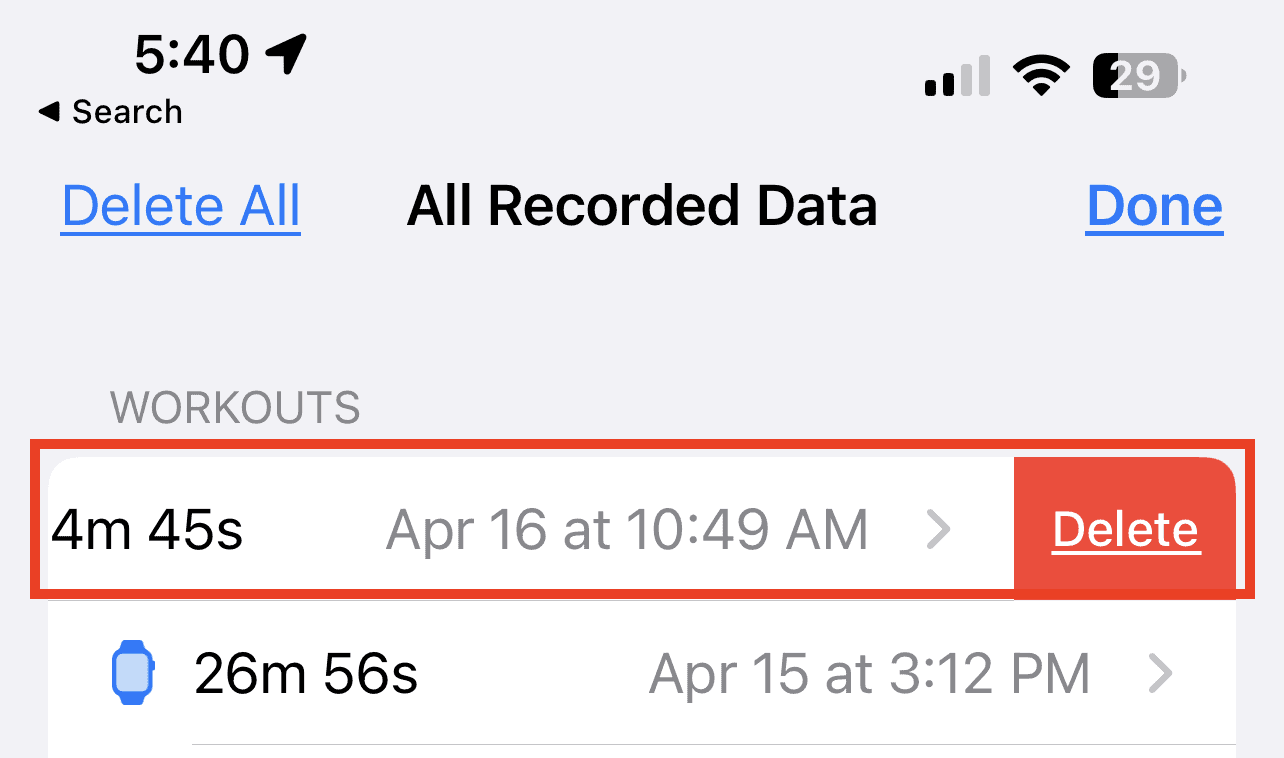The height and width of the screenshot is (758, 1284).
Task: Tap the blue Apple Watch source icon
Action: click(132, 673)
